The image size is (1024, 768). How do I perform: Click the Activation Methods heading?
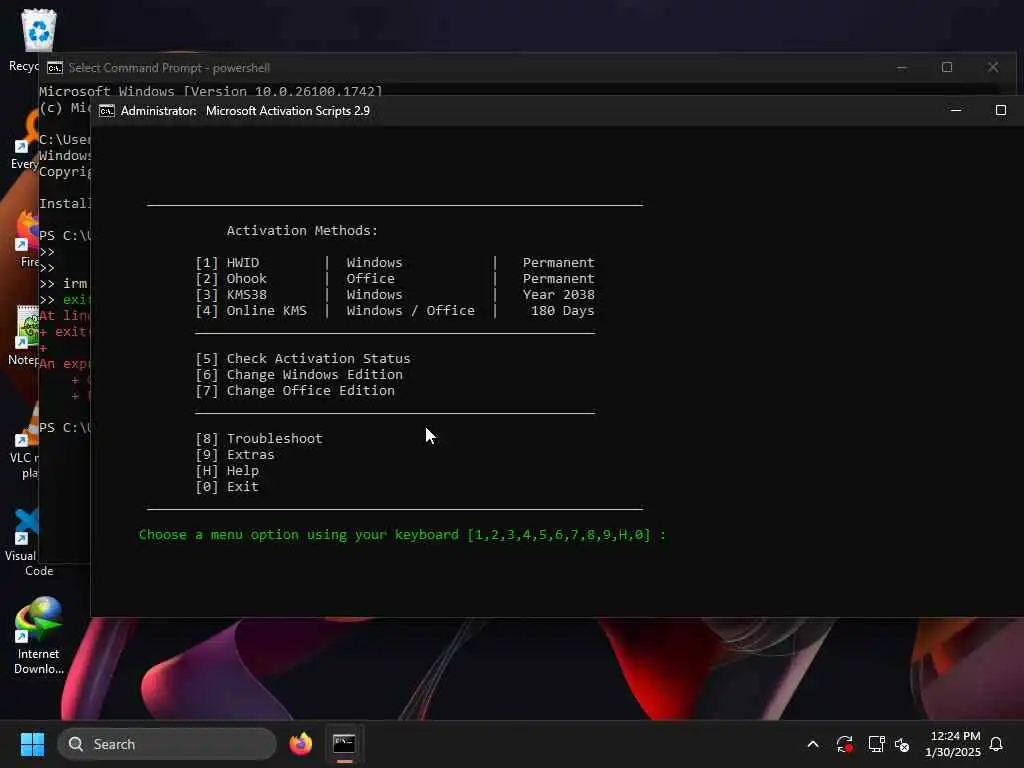pyautogui.click(x=302, y=231)
